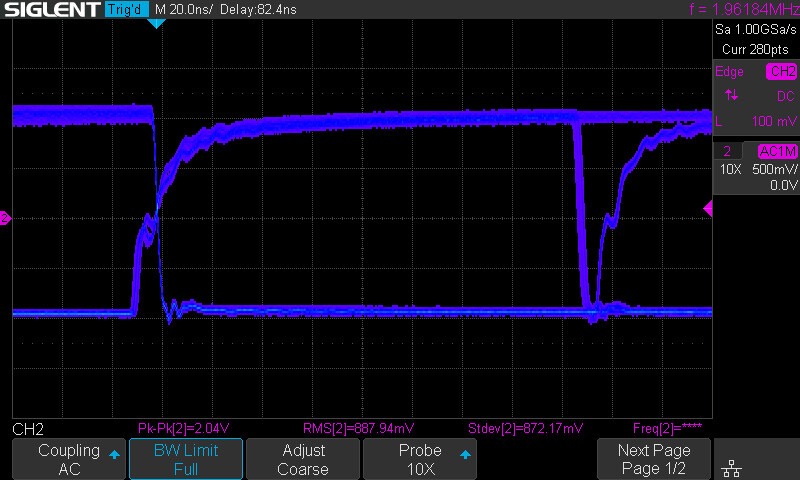The image size is (800, 480).
Task: Click the Stdev[2]=872.17mV measurement
Action: pos(526,428)
